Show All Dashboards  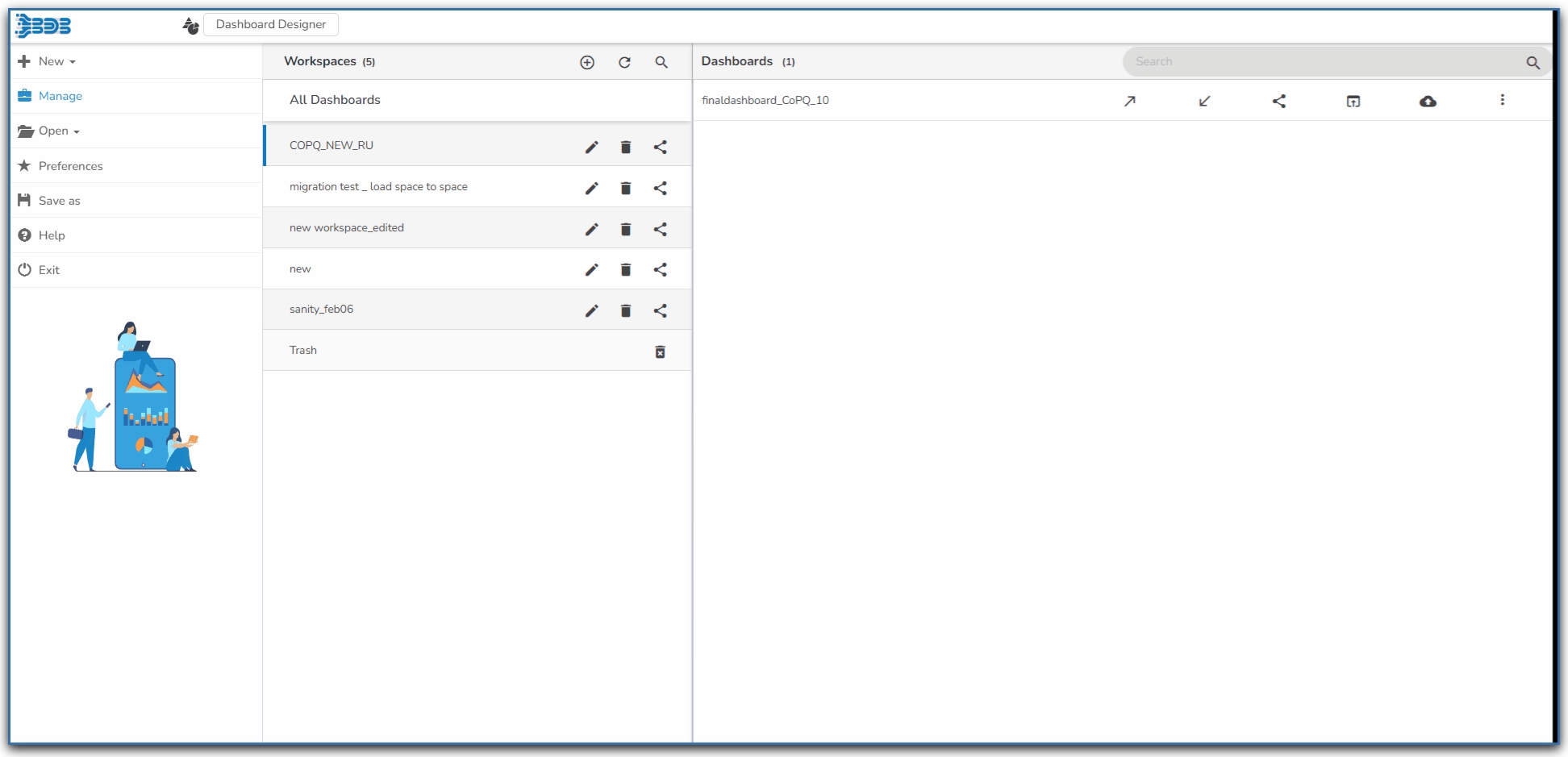pos(477,100)
